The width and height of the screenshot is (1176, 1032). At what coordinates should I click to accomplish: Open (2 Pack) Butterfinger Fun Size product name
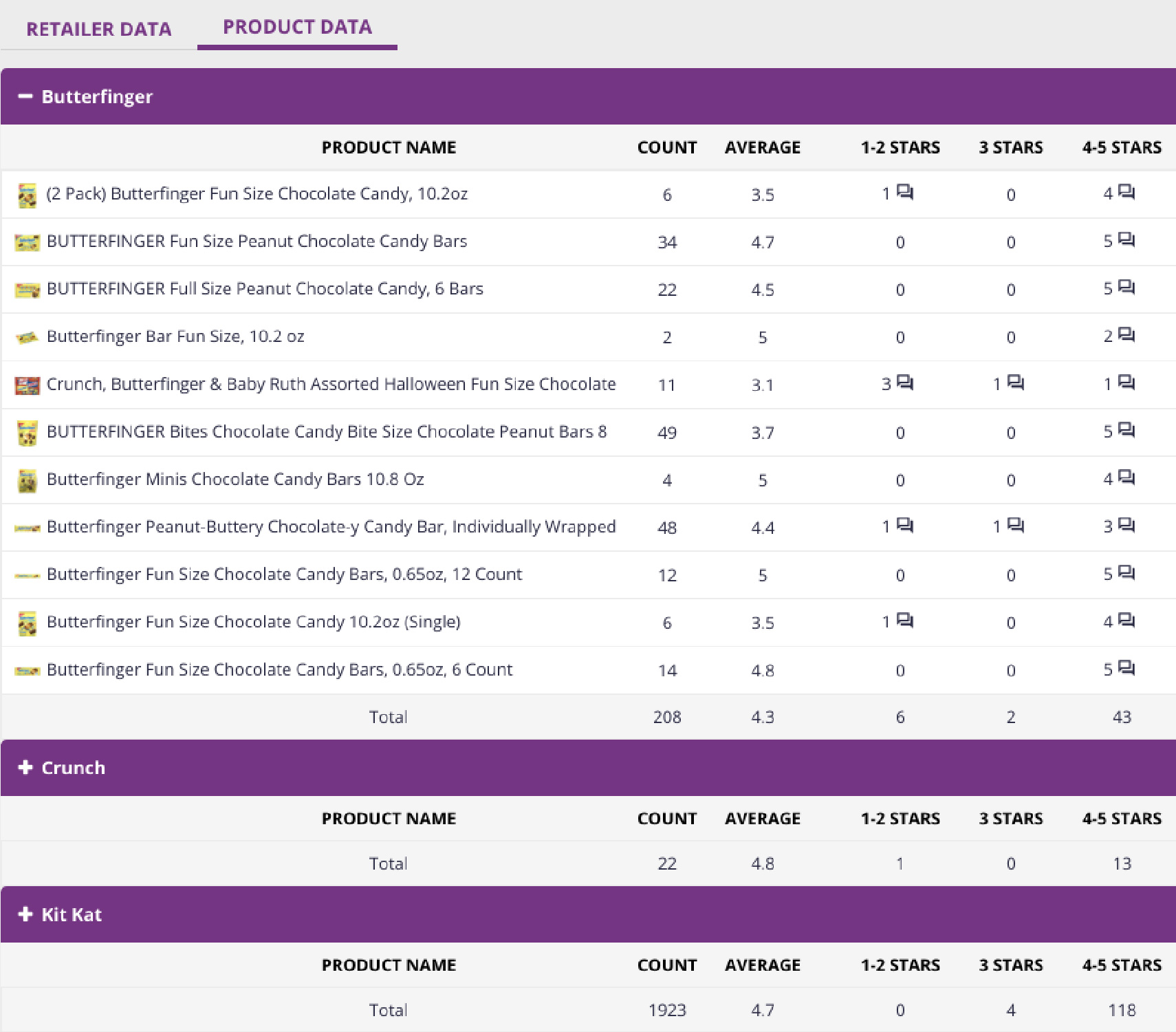(x=257, y=194)
